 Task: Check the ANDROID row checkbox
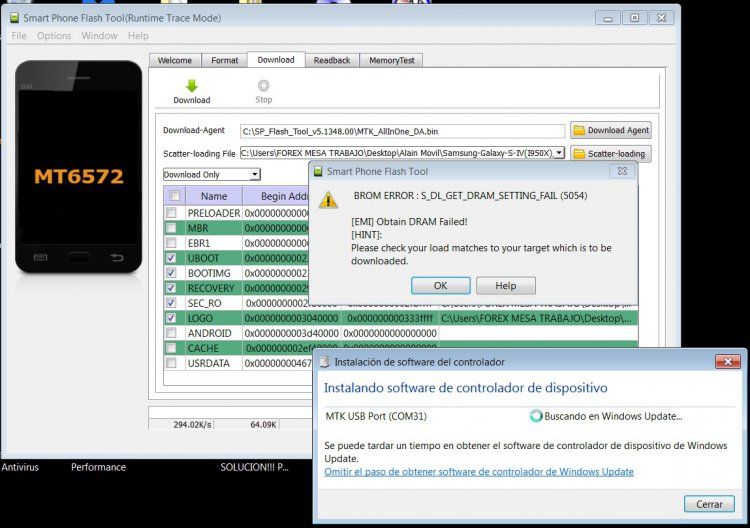171,333
